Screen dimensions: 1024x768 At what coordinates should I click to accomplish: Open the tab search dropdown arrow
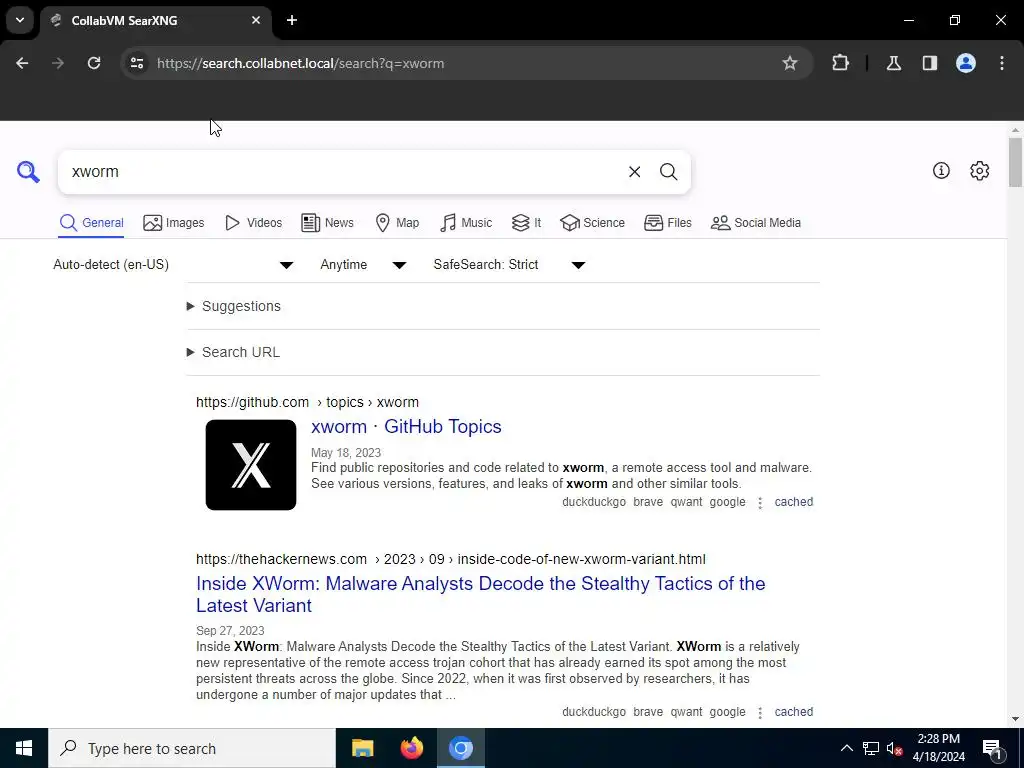20,20
